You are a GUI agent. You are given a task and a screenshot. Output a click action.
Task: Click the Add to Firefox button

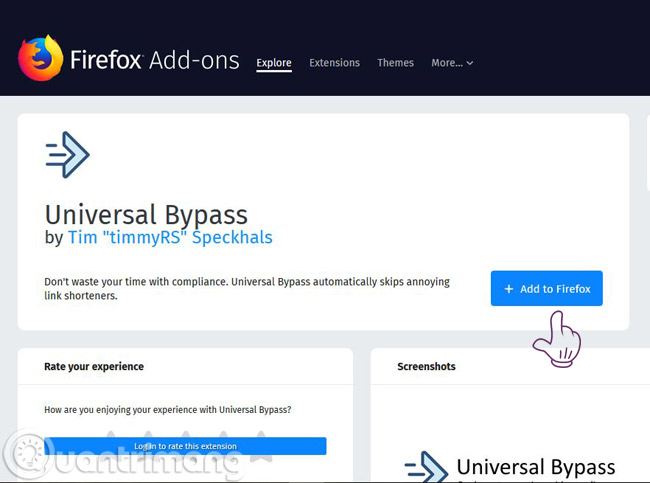coord(546,289)
